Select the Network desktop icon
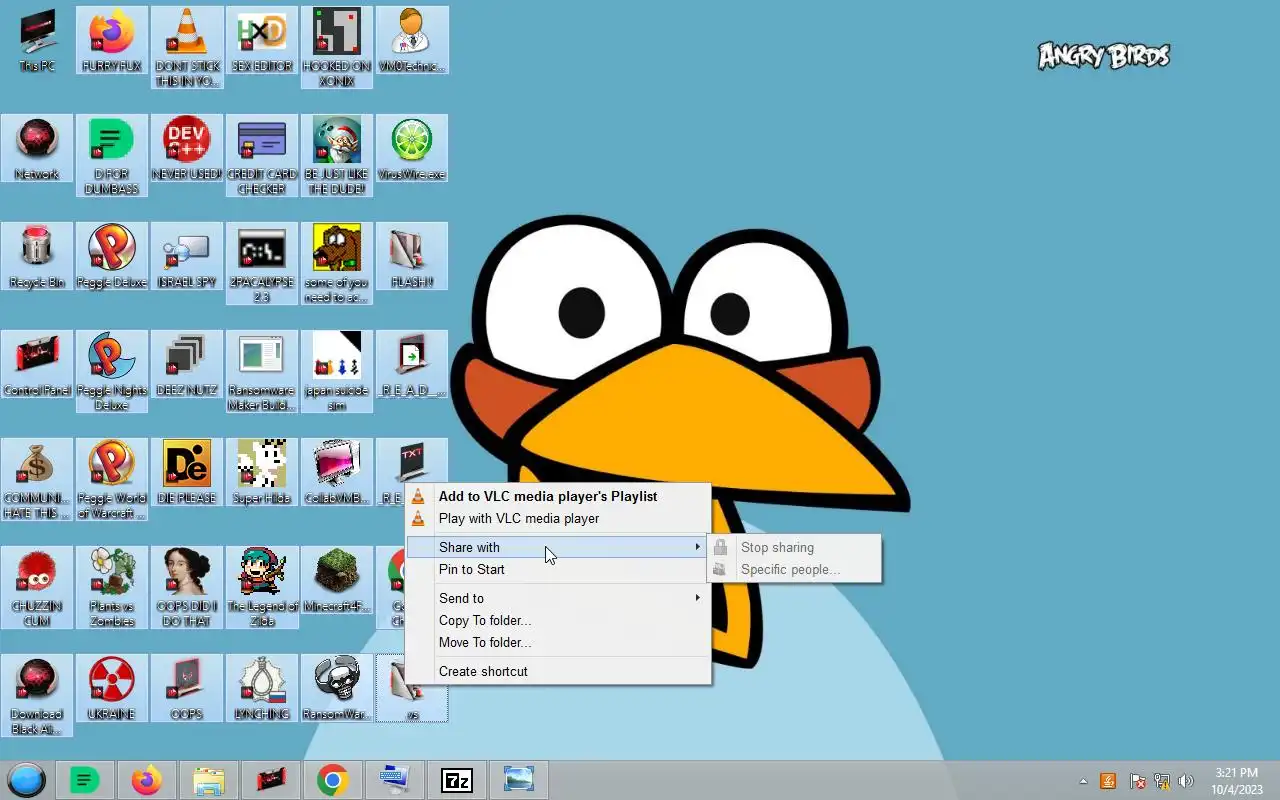 [37, 149]
